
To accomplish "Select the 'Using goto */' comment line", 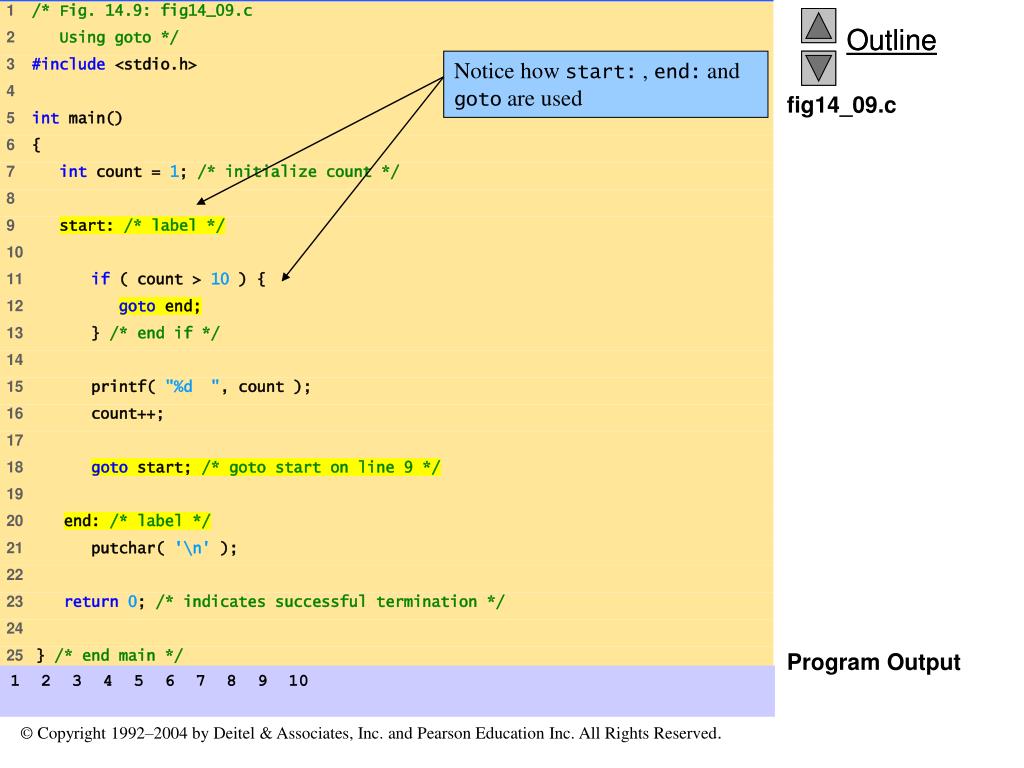I will [118, 37].
